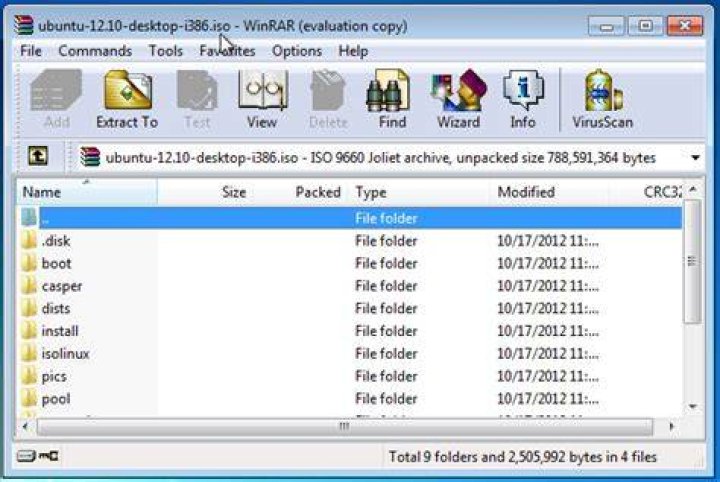
Task: Click horizontal scrollbar left arrow
Action: [x=25, y=427]
